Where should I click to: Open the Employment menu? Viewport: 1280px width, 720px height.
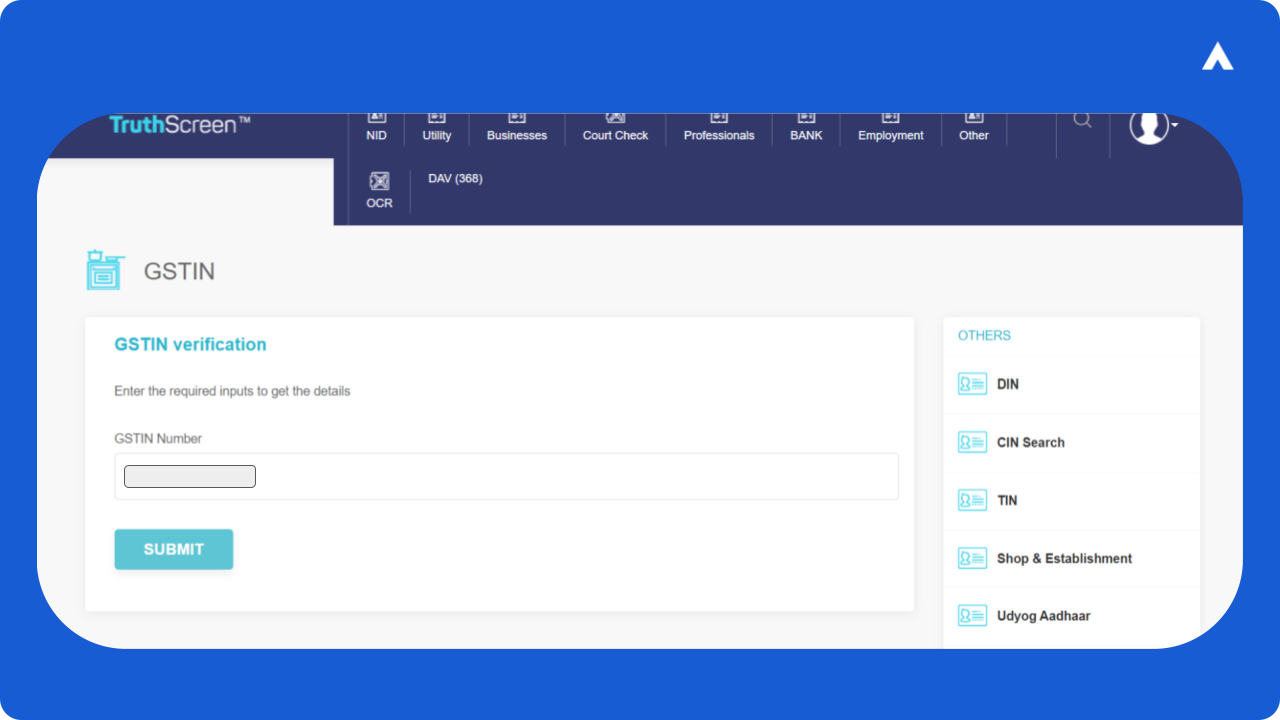(x=891, y=129)
